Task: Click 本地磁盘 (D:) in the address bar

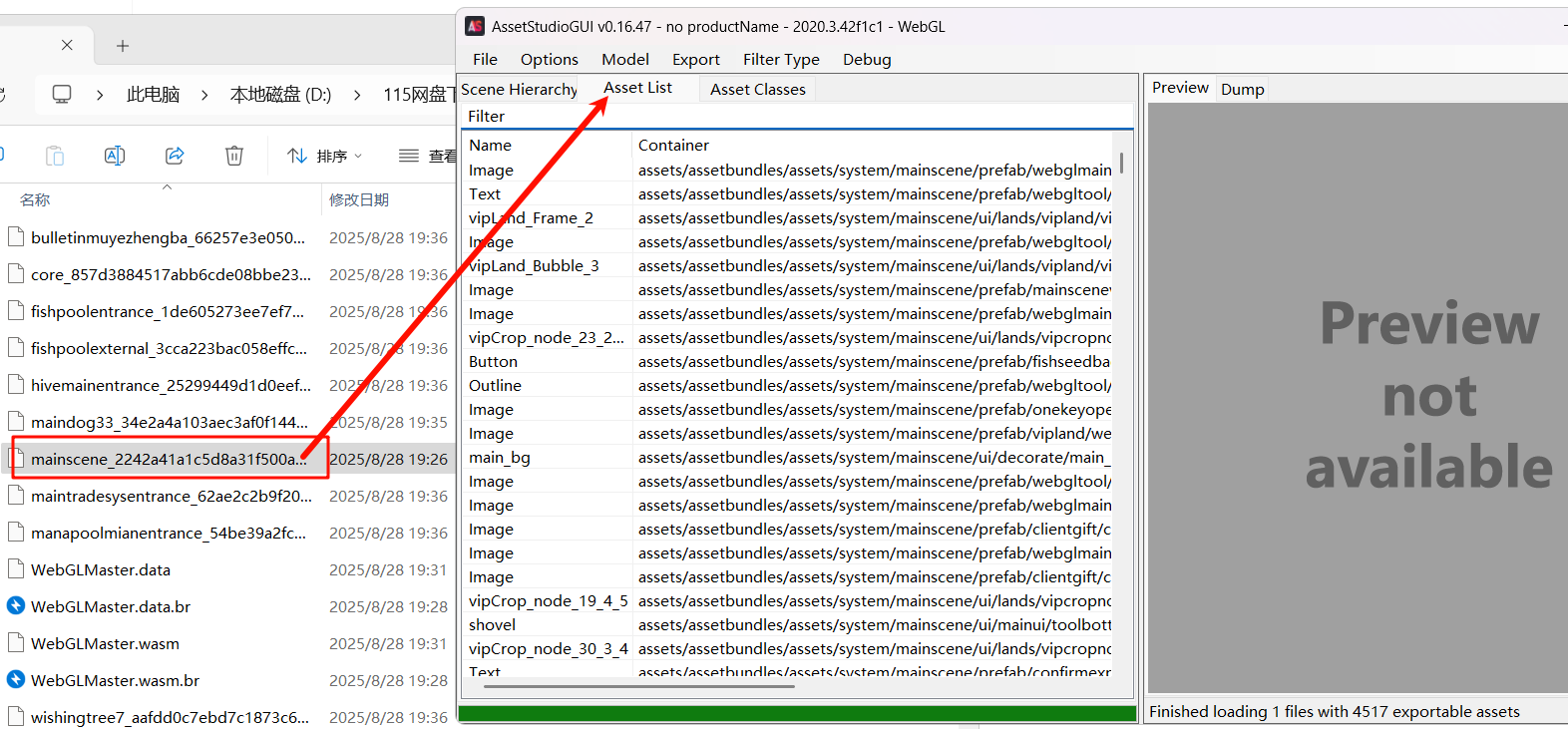Action: coord(280,95)
